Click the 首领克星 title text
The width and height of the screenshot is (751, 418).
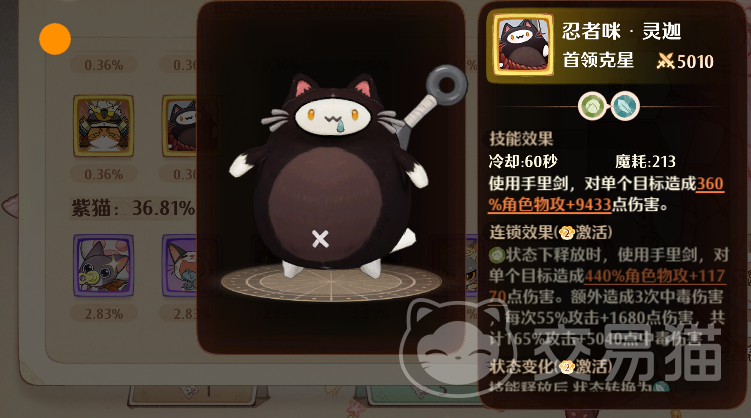pos(598,60)
